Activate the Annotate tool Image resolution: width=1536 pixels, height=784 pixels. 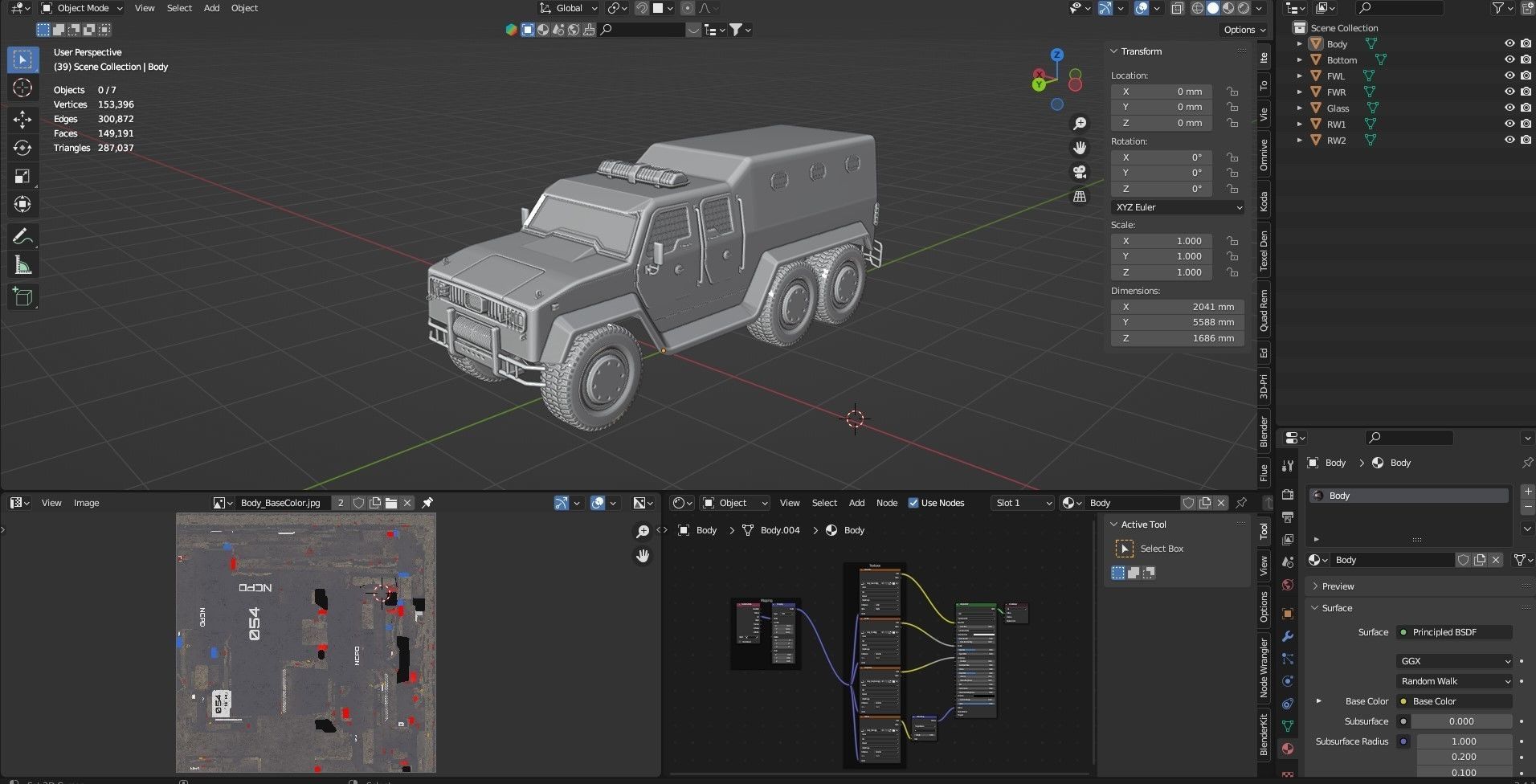click(x=22, y=235)
